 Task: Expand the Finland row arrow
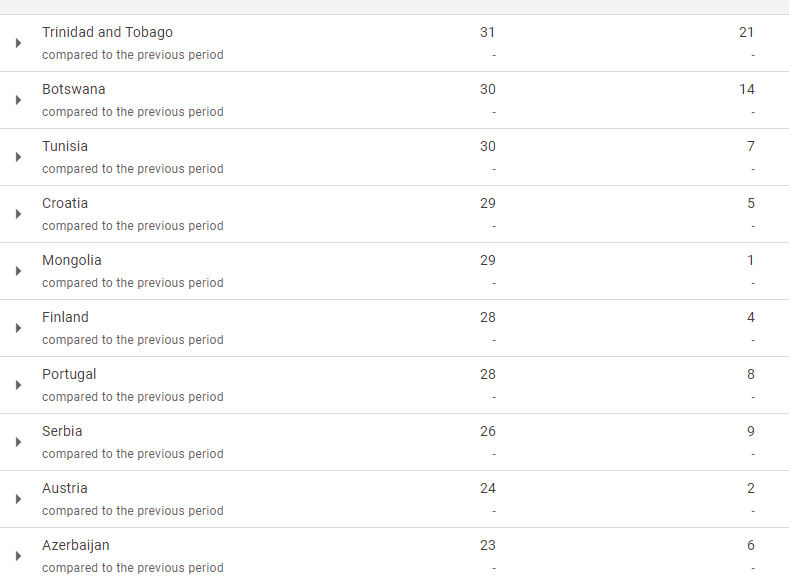[19, 328]
